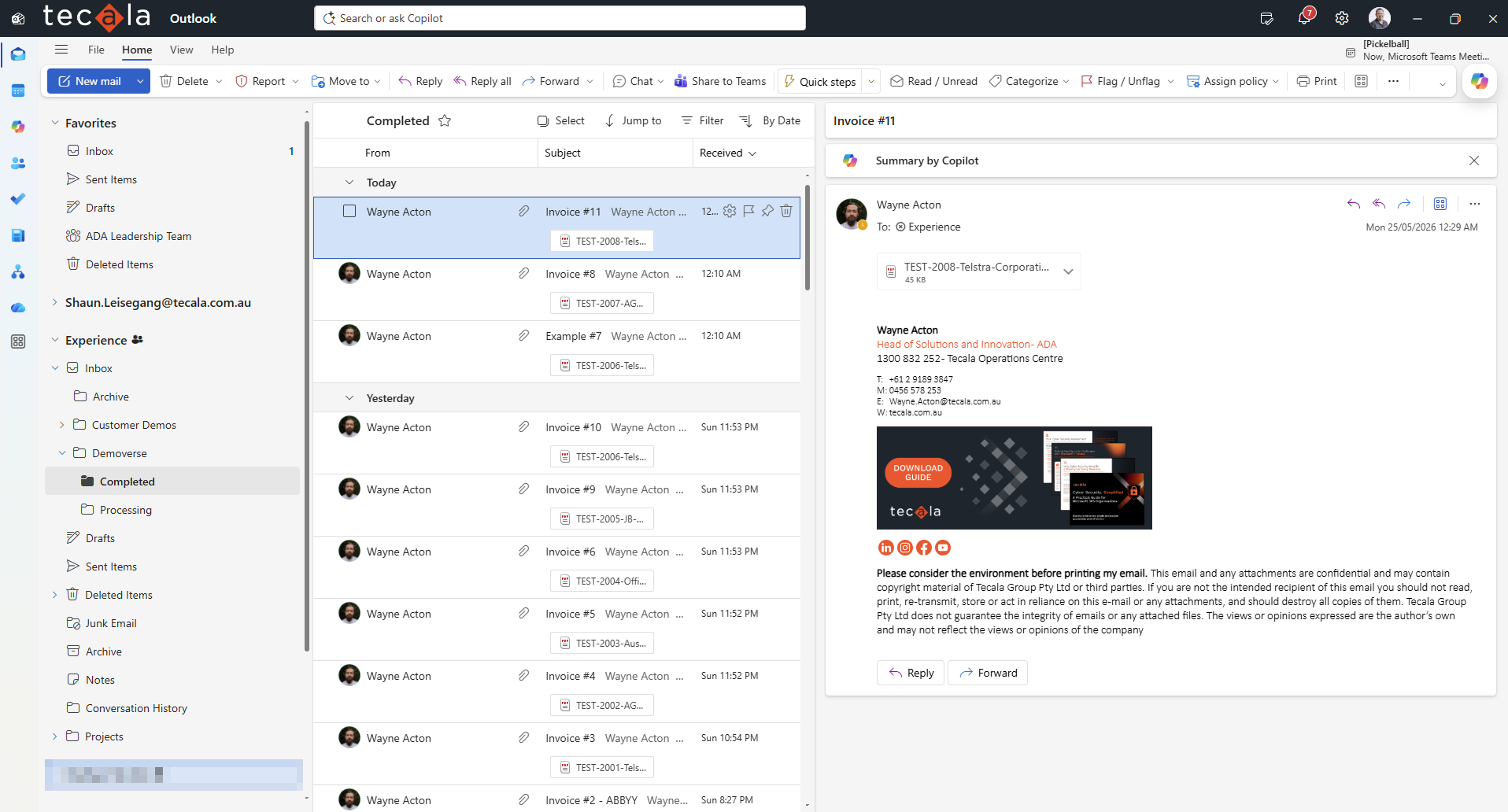Open the Jump to menu
1508x812 pixels.
[x=634, y=120]
